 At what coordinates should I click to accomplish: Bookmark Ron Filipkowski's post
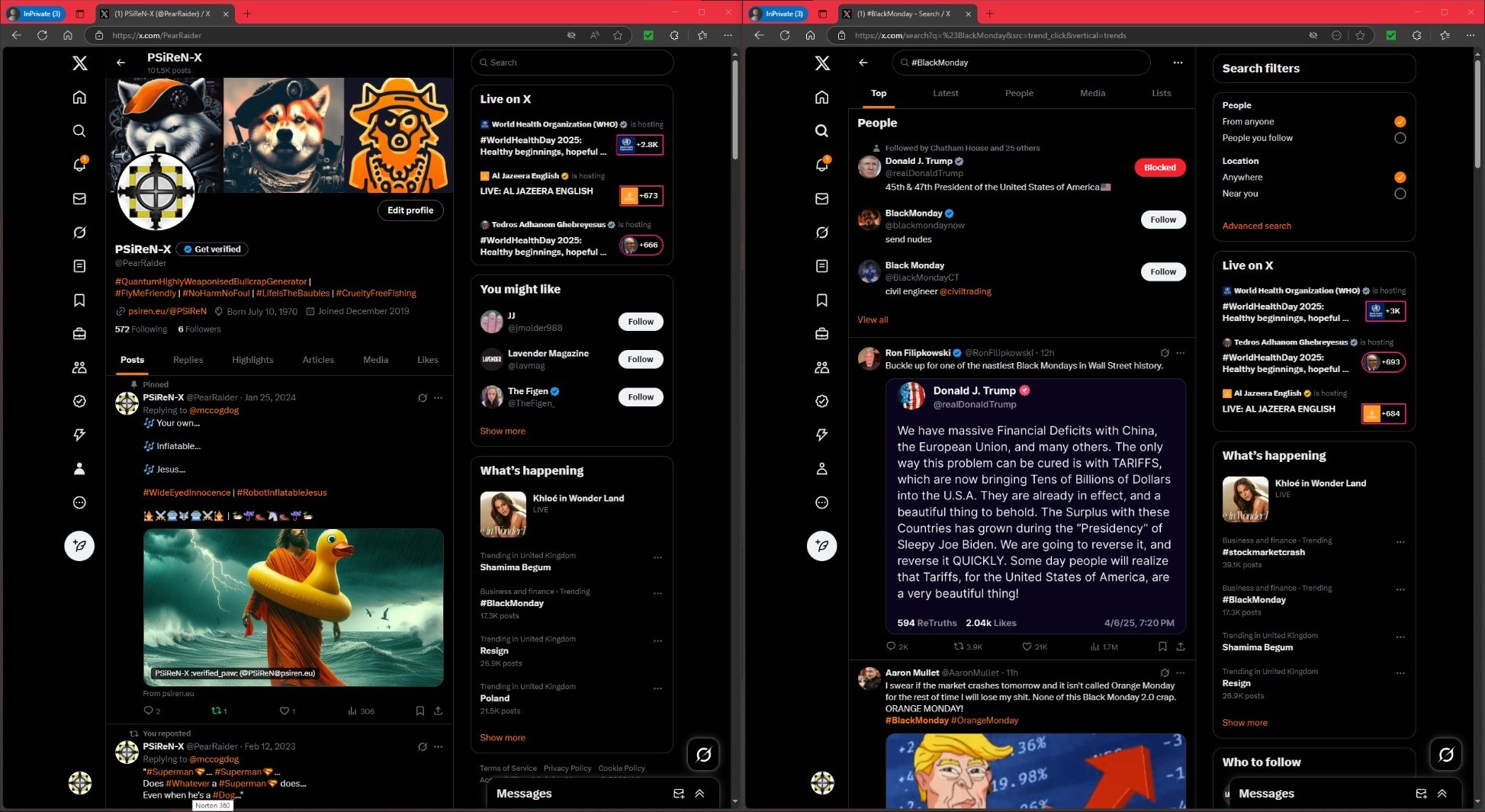1162,647
